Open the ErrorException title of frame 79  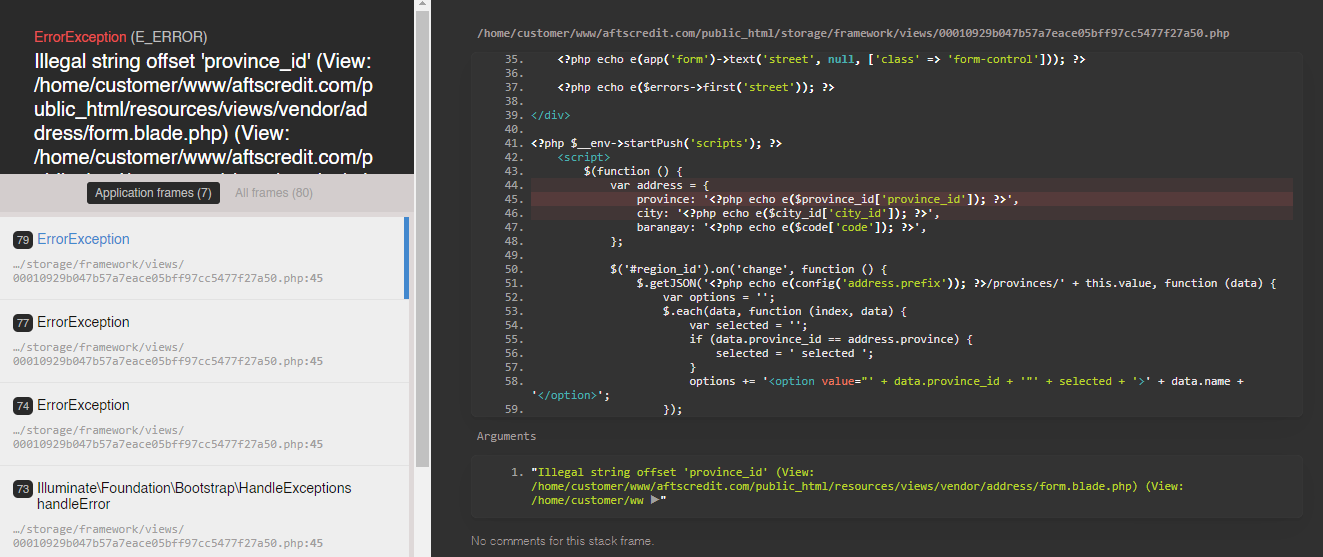(83, 239)
